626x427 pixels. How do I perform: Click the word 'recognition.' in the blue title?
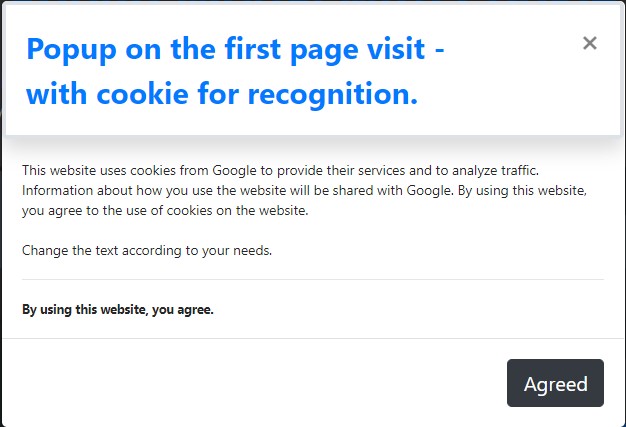point(333,95)
